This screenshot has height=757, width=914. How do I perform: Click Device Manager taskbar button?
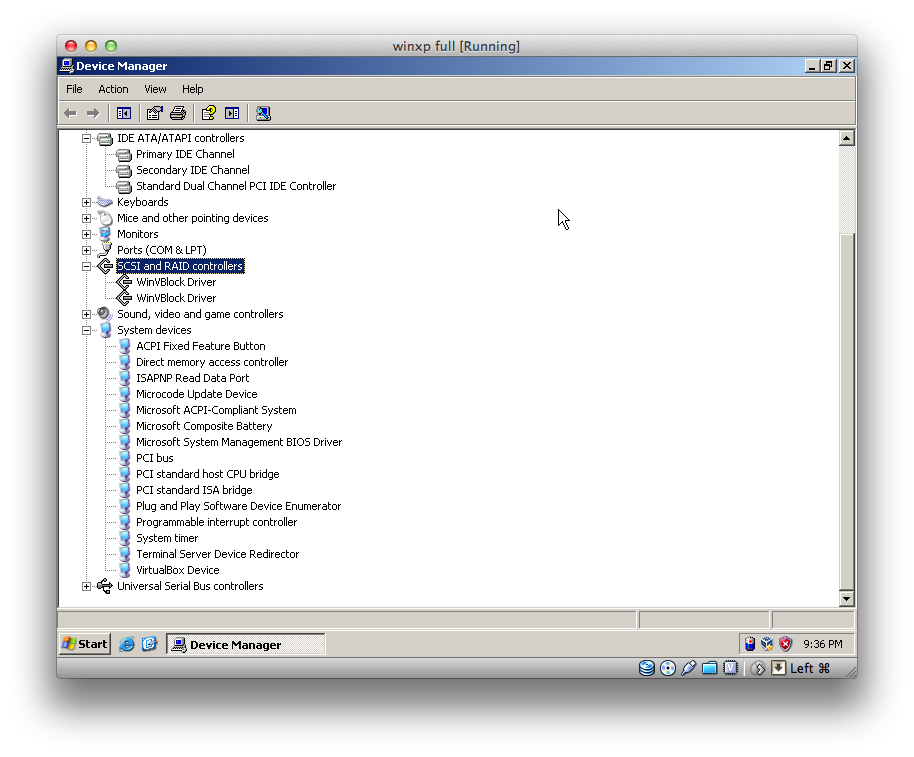coord(245,645)
